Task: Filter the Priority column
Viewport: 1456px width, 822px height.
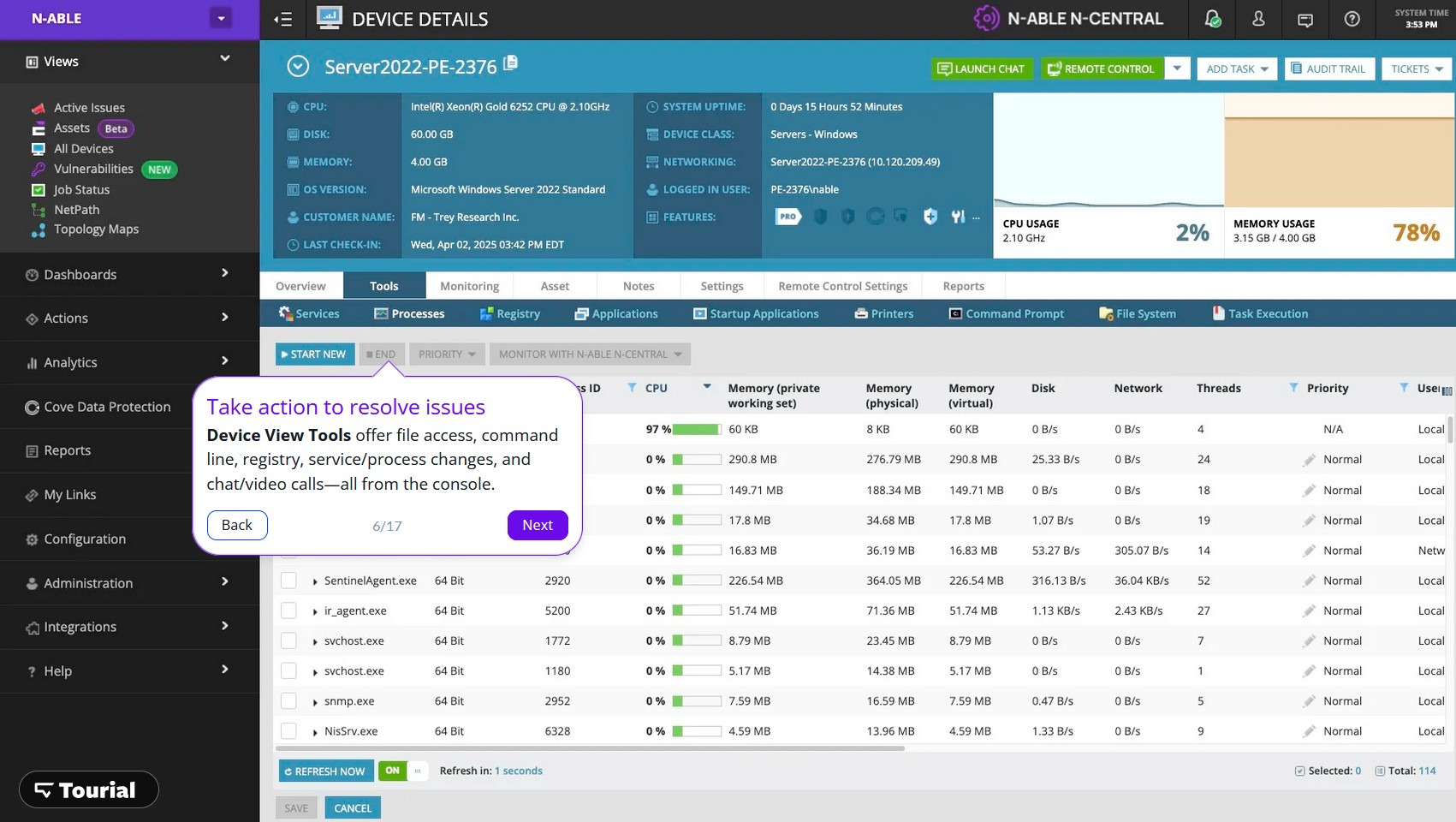Action: 1293,388
